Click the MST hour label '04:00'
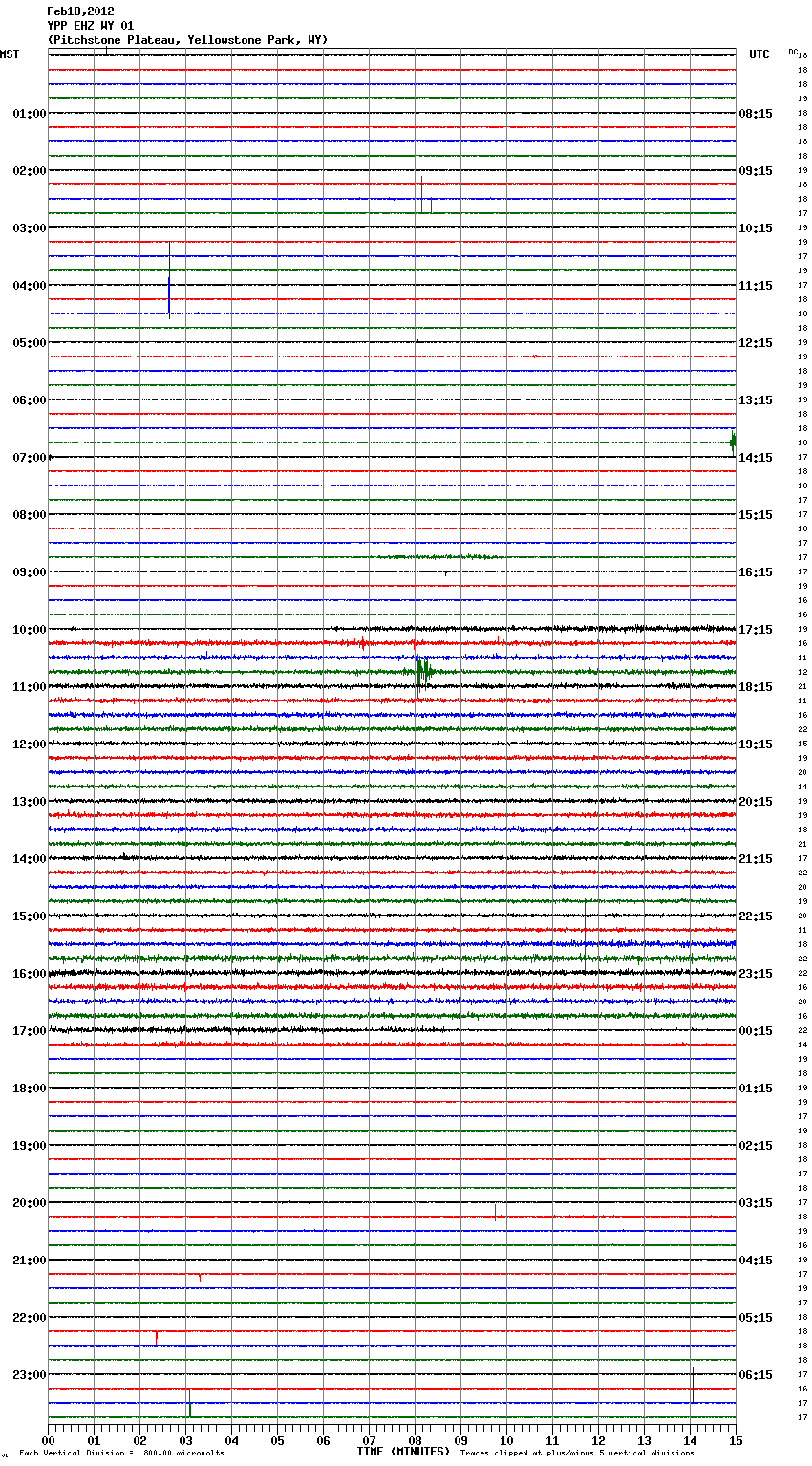This screenshot has height=1466, width=812. pyautogui.click(x=30, y=286)
